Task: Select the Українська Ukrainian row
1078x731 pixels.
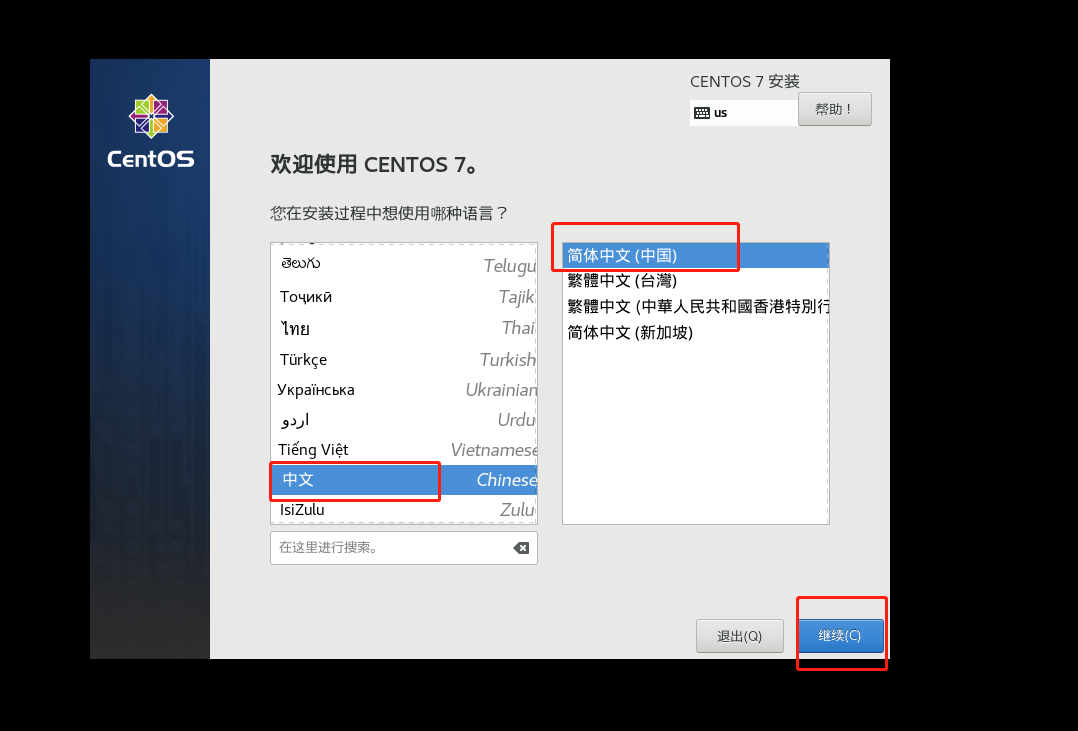Action: click(404, 390)
